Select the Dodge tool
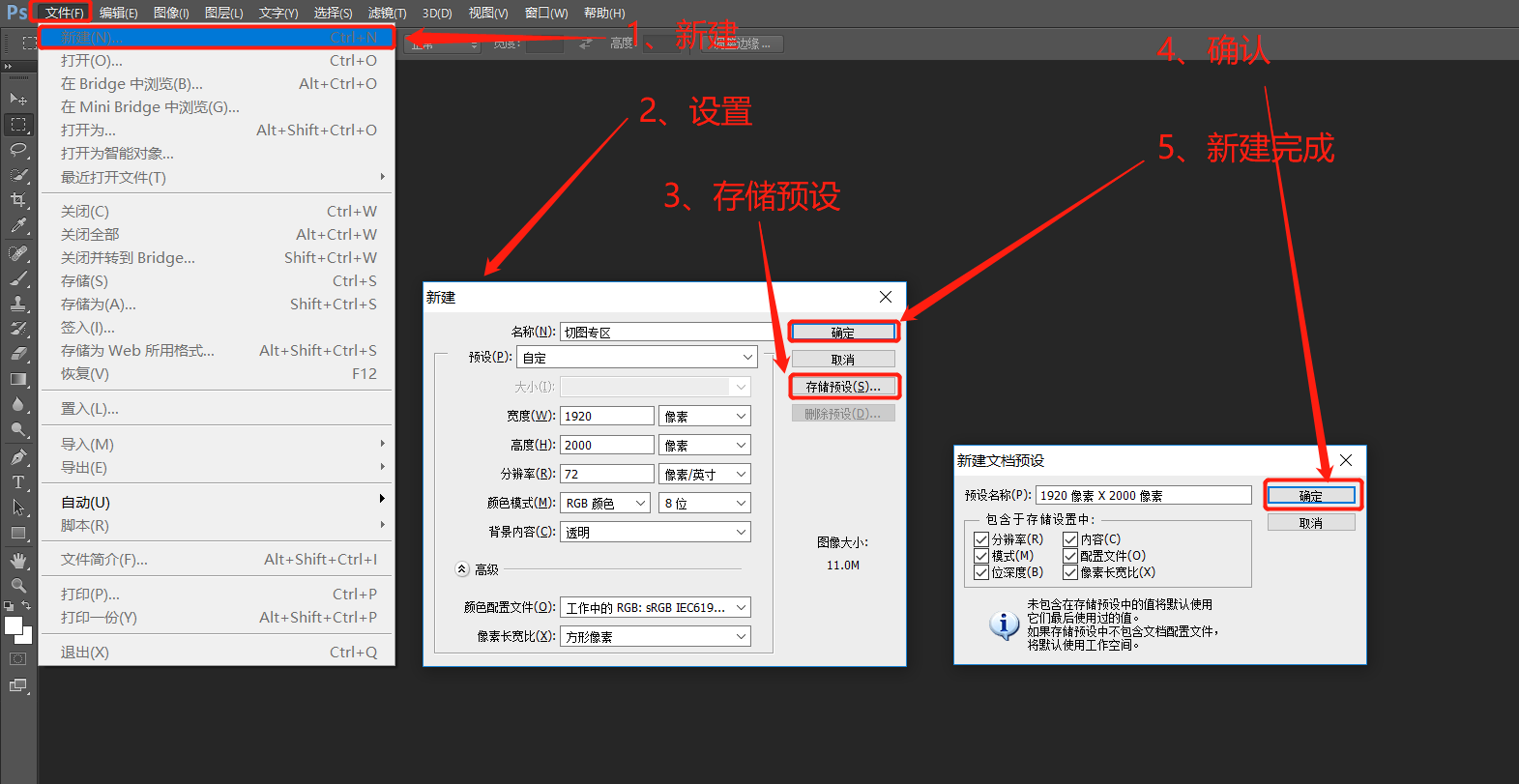The image size is (1519, 784). tap(18, 429)
